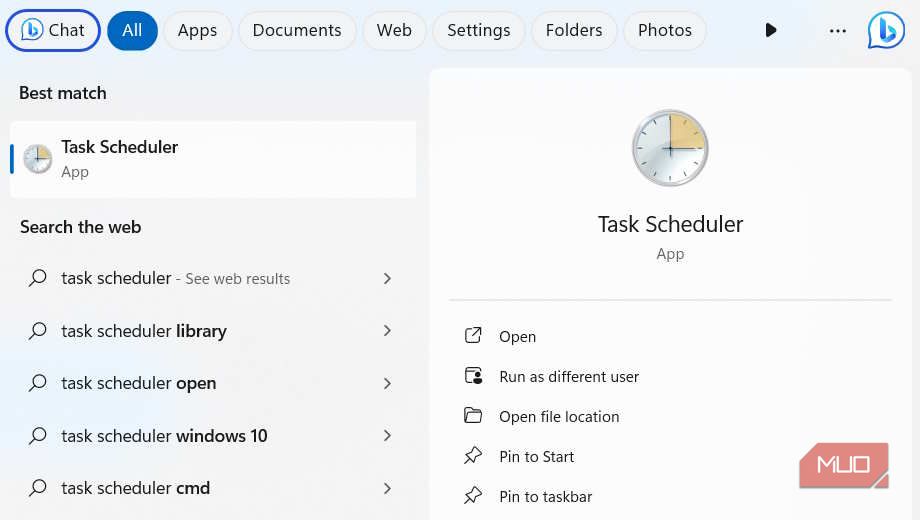Click the Pin to taskbar pin icon

tap(473, 496)
